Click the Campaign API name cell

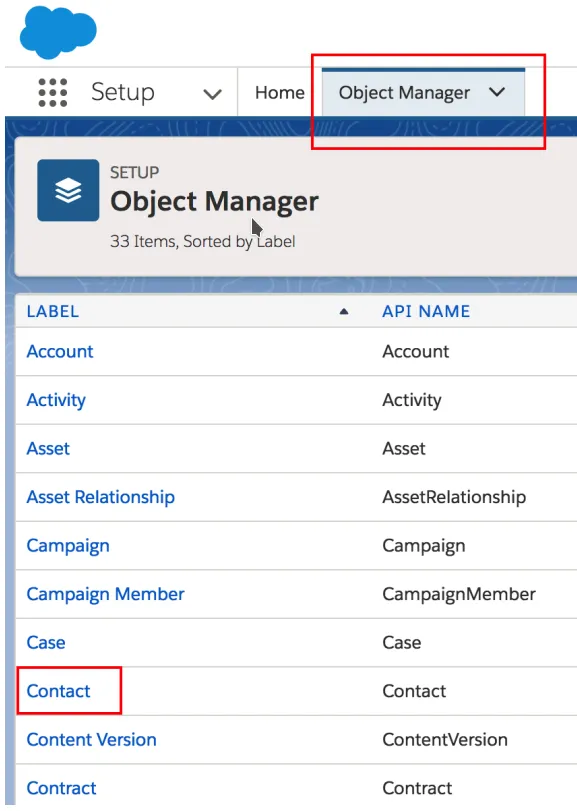click(x=424, y=546)
